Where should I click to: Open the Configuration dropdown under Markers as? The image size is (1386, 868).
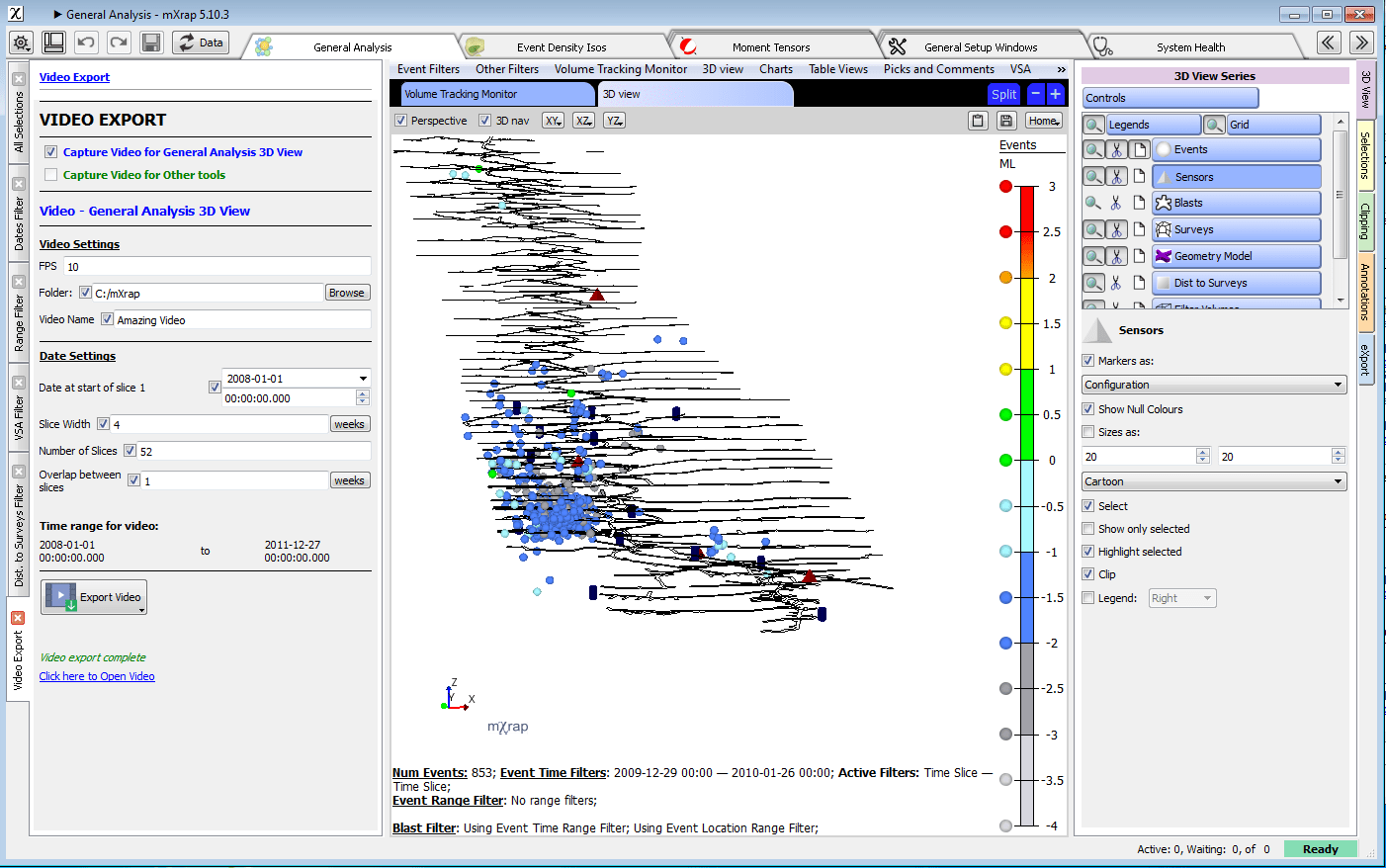1214,385
